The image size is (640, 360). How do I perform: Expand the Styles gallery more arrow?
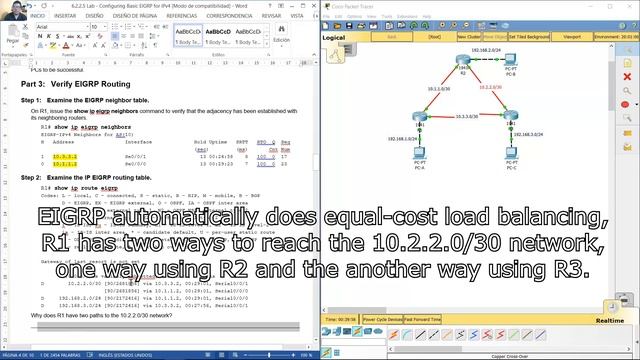(x=267, y=43)
